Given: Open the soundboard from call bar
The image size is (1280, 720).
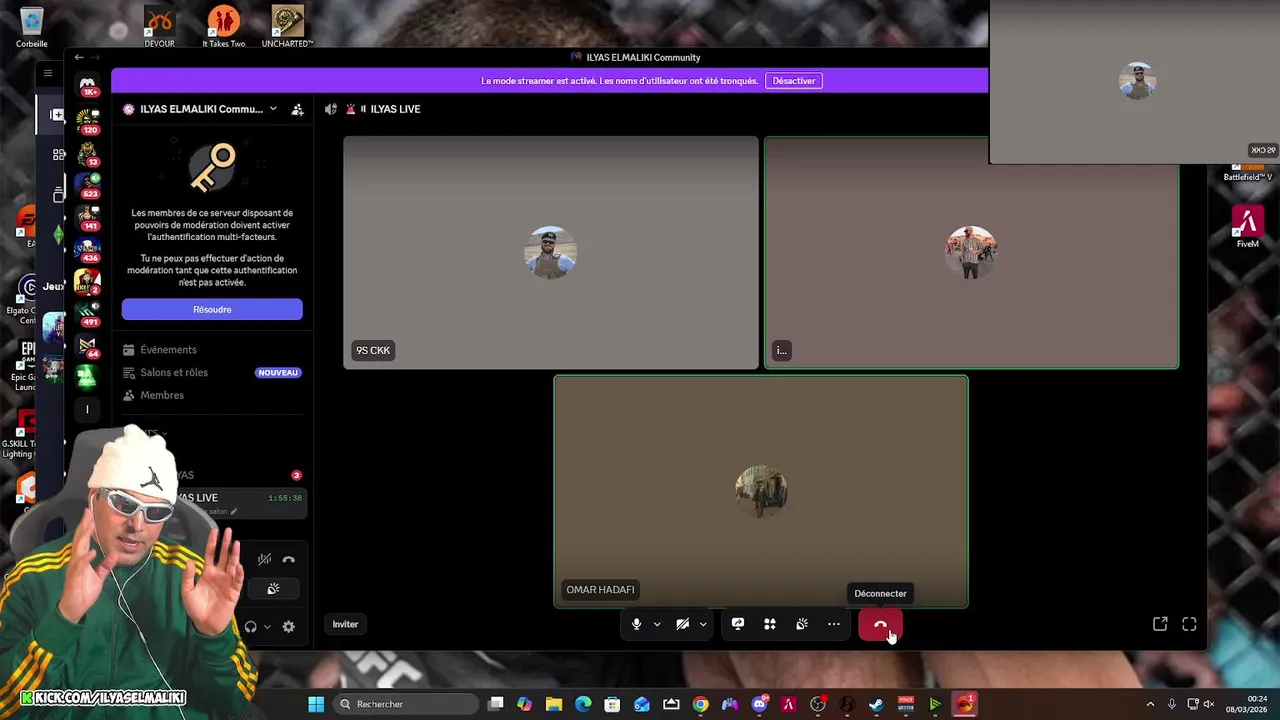Looking at the screenshot, I should 802,624.
